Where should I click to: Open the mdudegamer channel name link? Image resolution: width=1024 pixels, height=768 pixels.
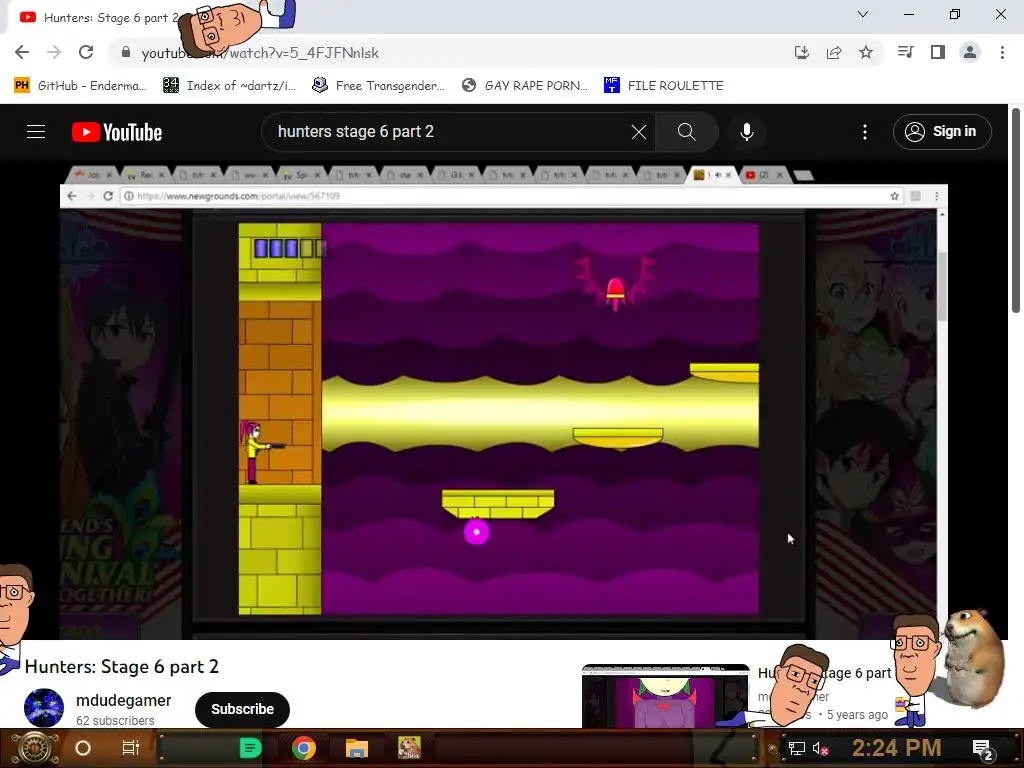pos(123,700)
